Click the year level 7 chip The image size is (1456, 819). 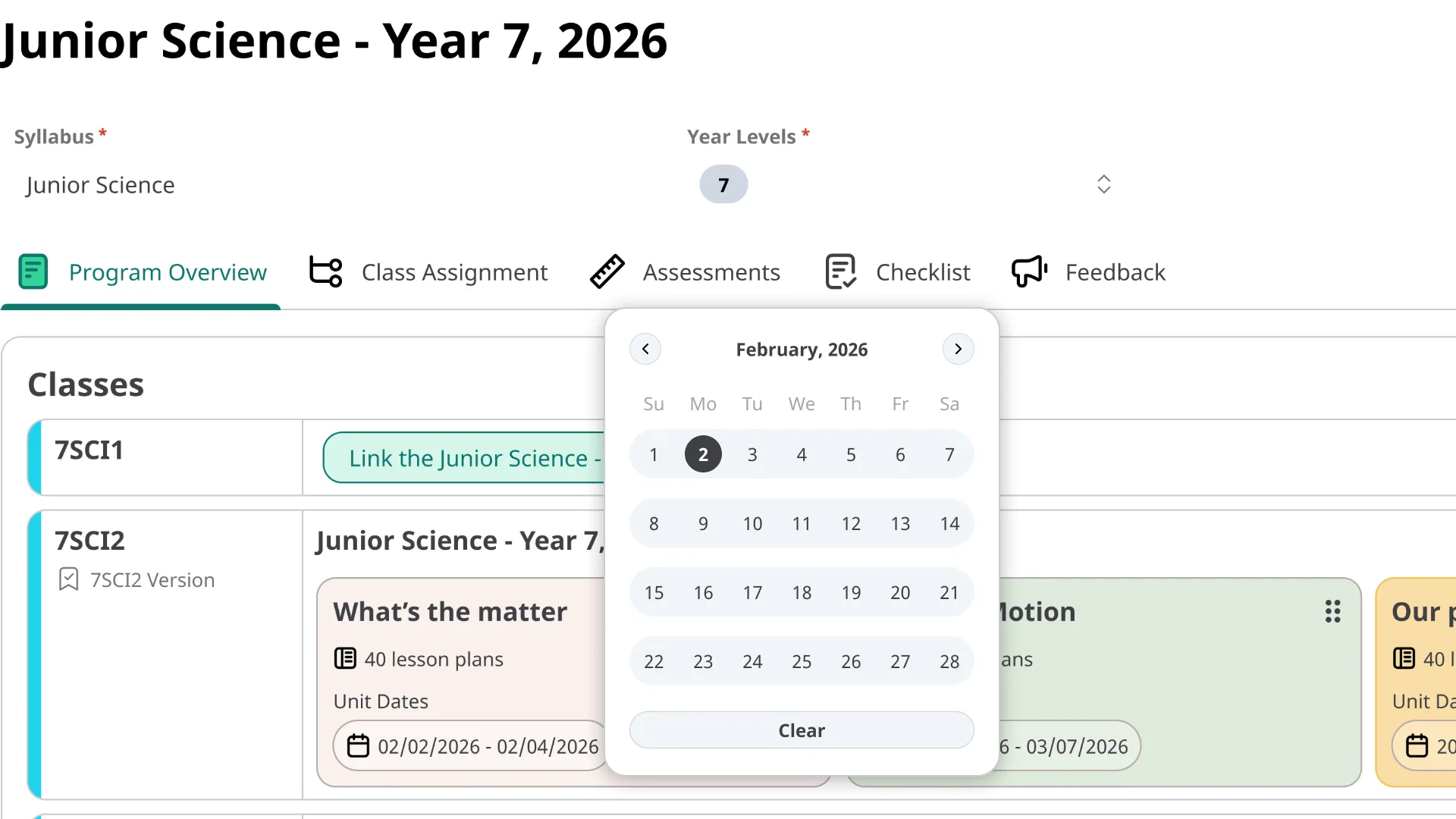[x=723, y=185]
